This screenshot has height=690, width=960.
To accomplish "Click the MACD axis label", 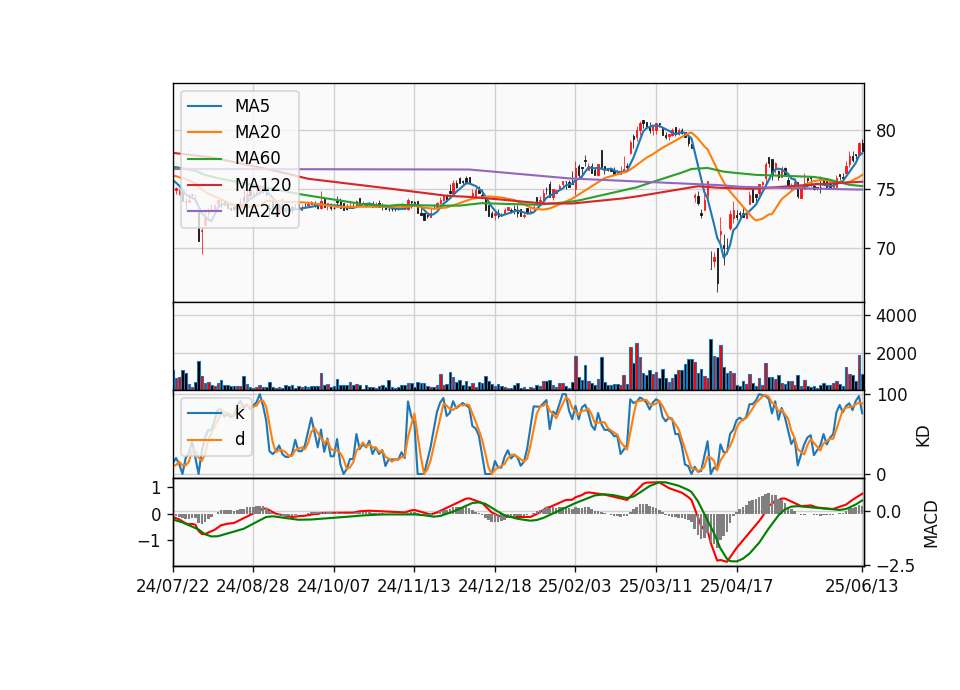I will (x=931, y=523).
